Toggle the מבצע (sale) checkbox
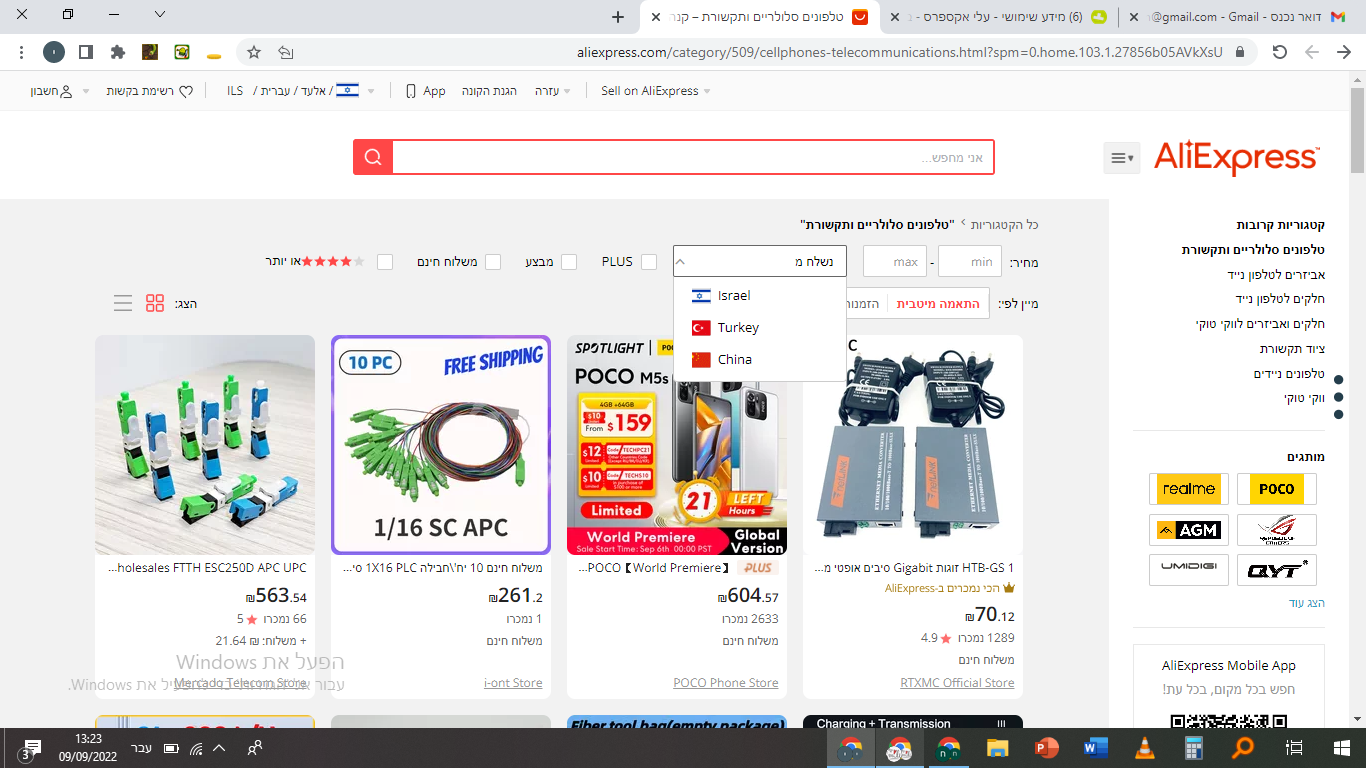 (569, 262)
